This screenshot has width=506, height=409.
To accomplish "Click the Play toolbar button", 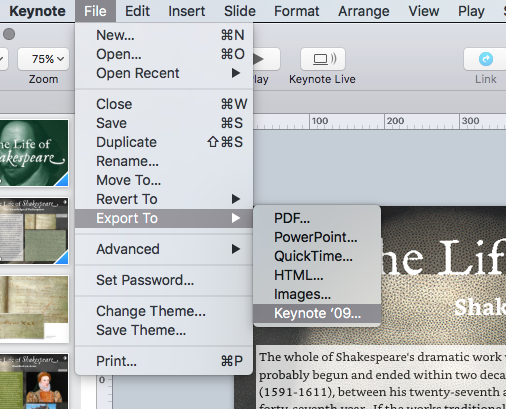I will click(266, 59).
